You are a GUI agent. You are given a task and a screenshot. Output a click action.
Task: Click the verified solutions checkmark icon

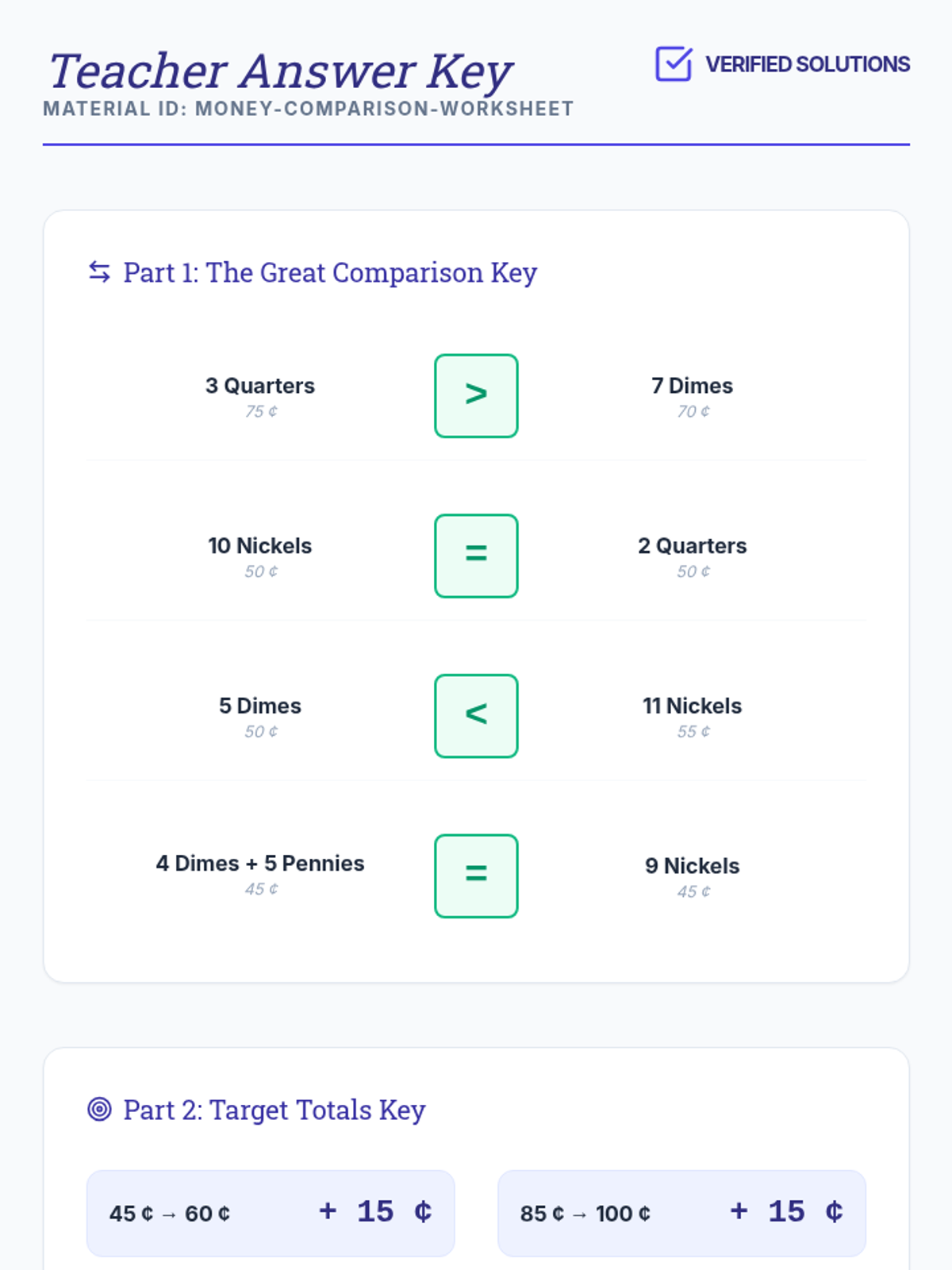[673, 63]
